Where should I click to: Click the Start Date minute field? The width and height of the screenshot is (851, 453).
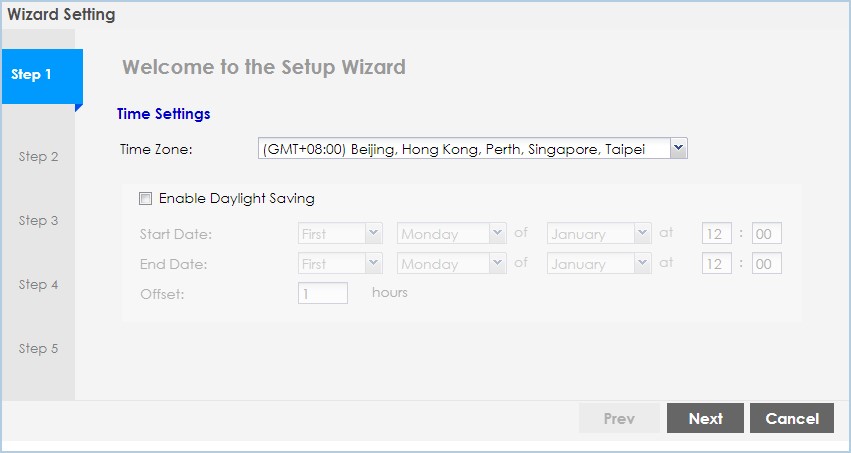point(766,233)
